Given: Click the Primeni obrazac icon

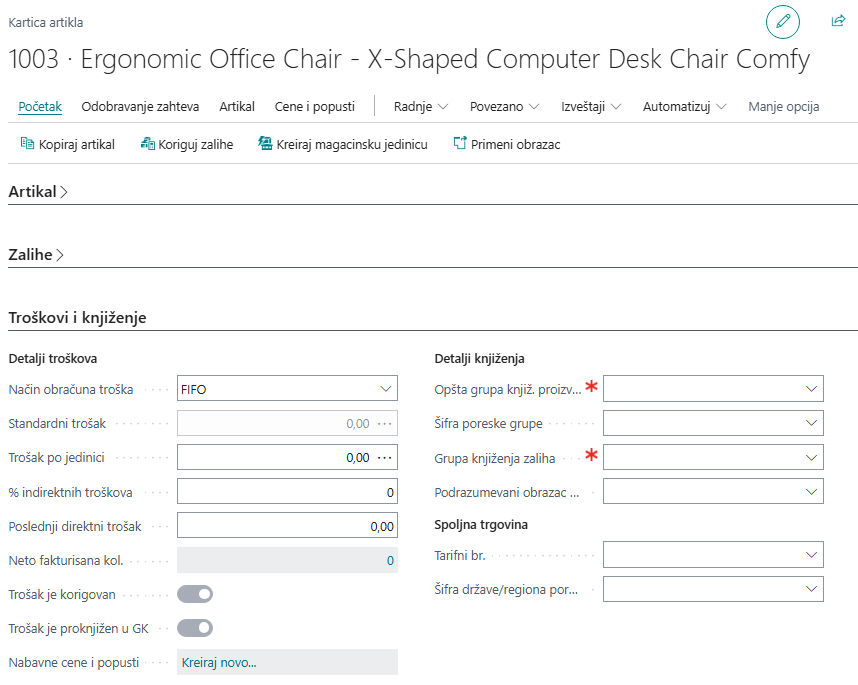Looking at the screenshot, I should pyautogui.click(x=460, y=144).
